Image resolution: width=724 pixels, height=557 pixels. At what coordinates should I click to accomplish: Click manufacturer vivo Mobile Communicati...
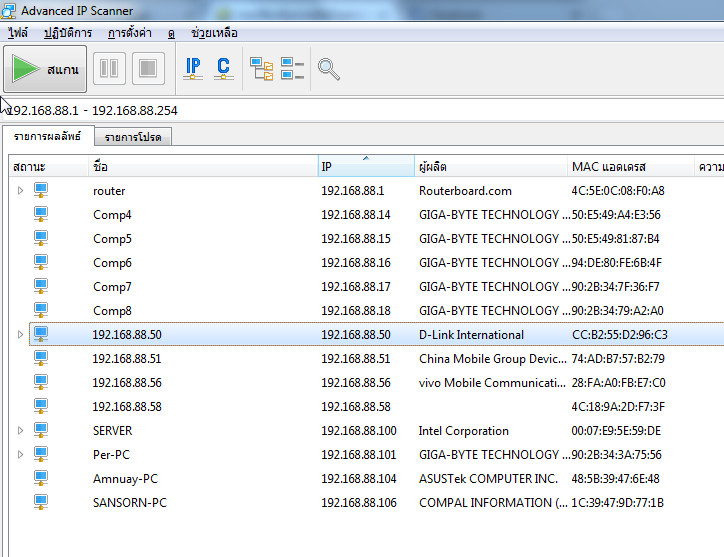(x=492, y=382)
